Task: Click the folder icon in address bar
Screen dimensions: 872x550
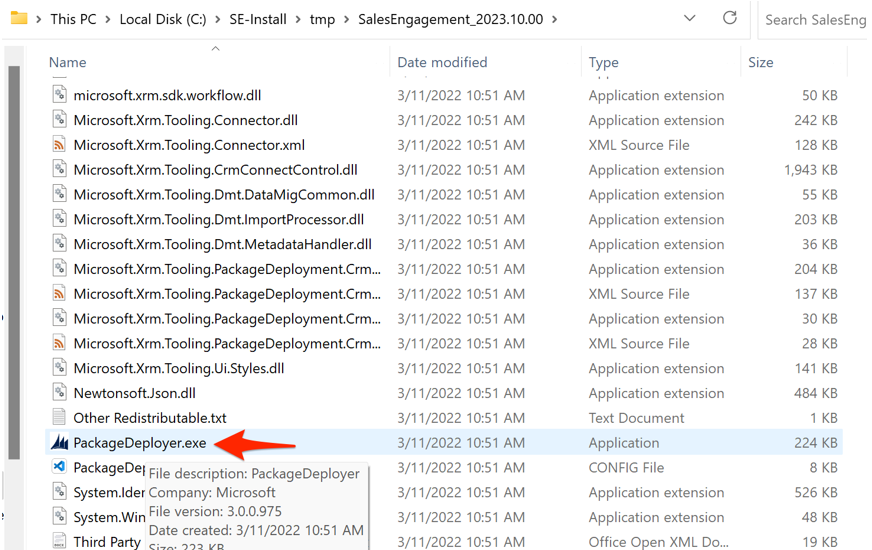Action: click(19, 18)
